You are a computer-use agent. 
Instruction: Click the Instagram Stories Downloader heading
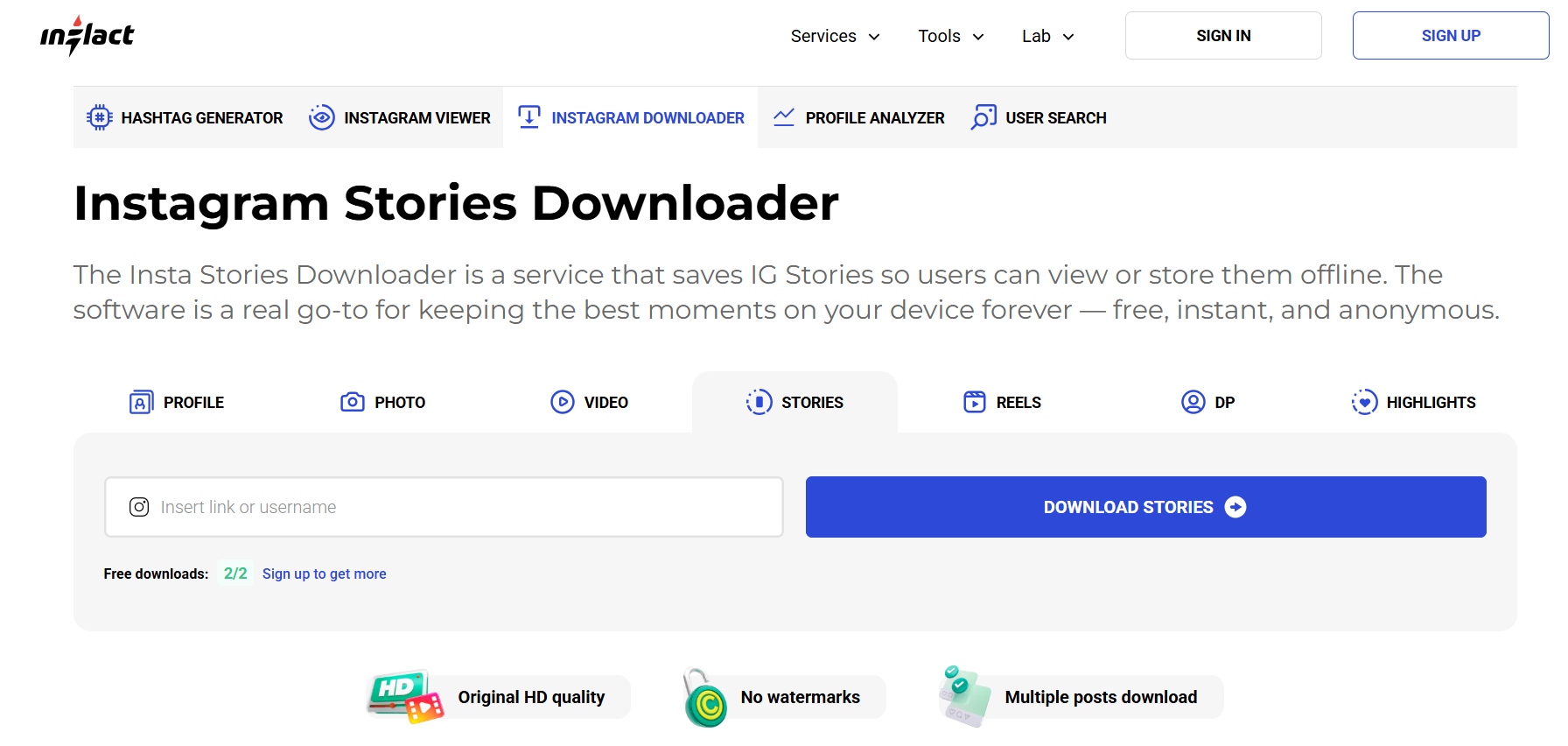tap(456, 203)
